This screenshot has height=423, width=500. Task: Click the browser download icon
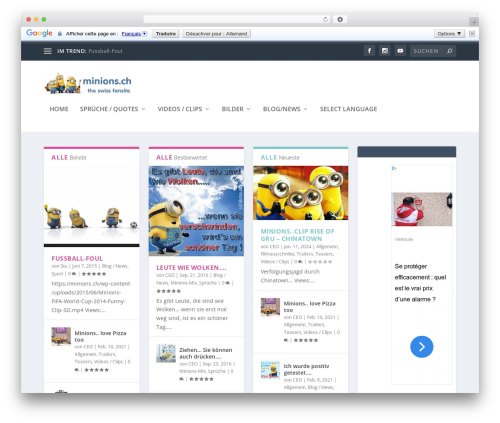[x=340, y=19]
